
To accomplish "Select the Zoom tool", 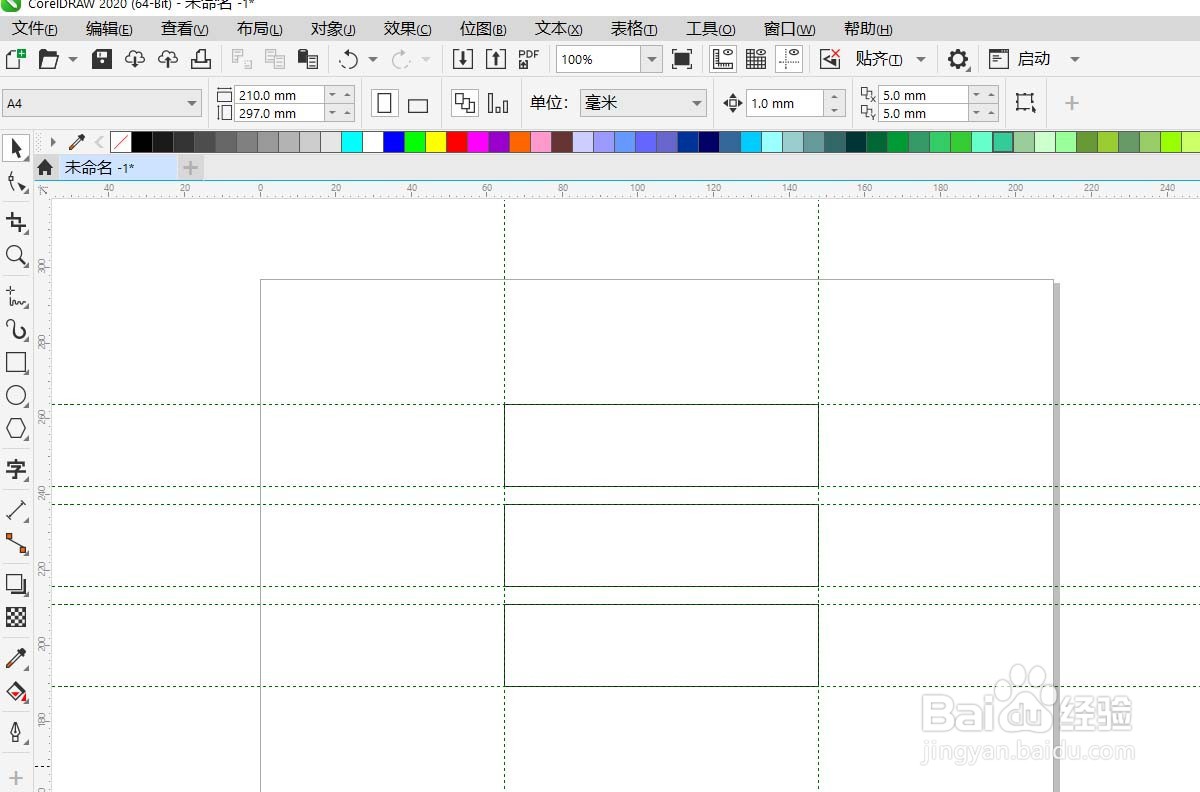I will (16, 256).
